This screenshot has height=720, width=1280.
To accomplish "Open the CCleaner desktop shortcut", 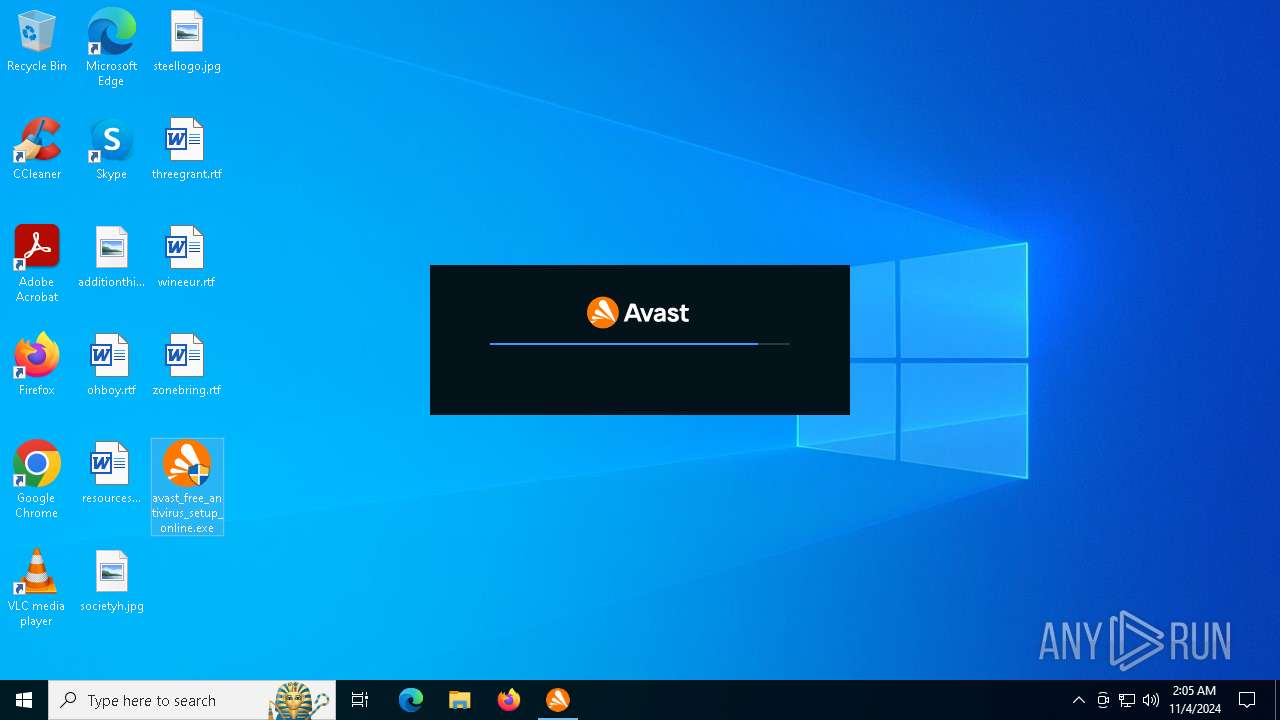I will click(x=37, y=150).
